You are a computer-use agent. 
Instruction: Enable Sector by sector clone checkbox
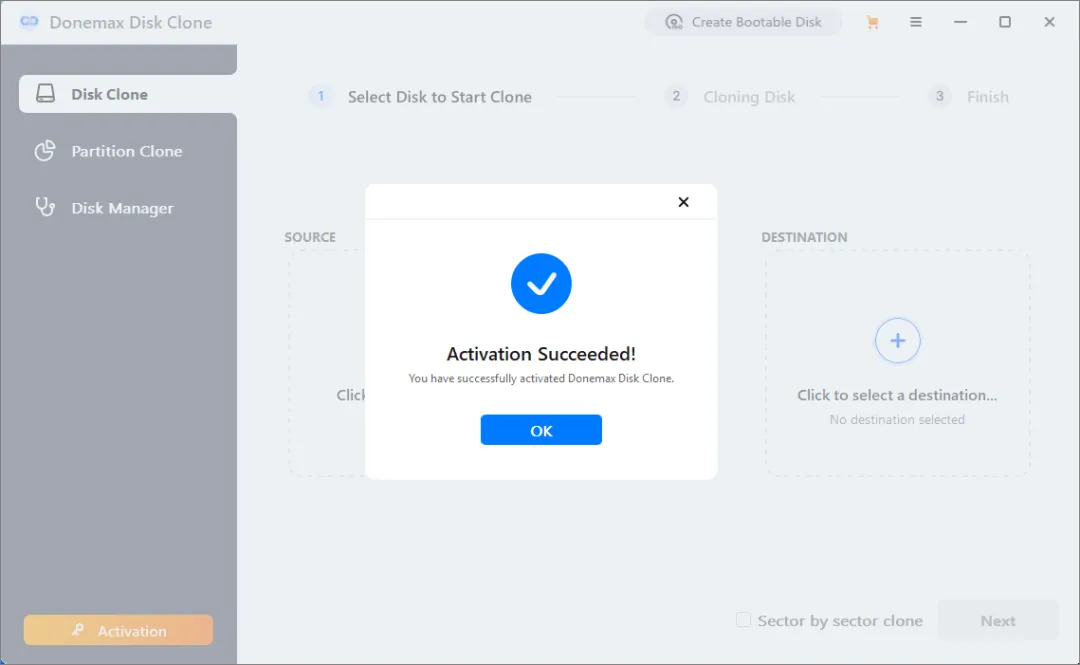pos(743,620)
